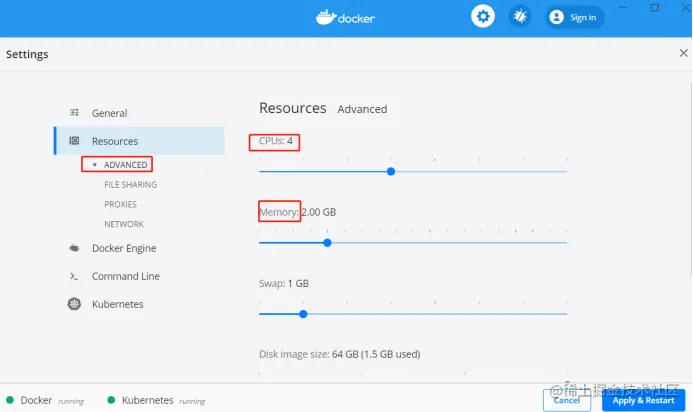This screenshot has height=412, width=693.
Task: Minimize the Docker window
Action: coord(623,8)
